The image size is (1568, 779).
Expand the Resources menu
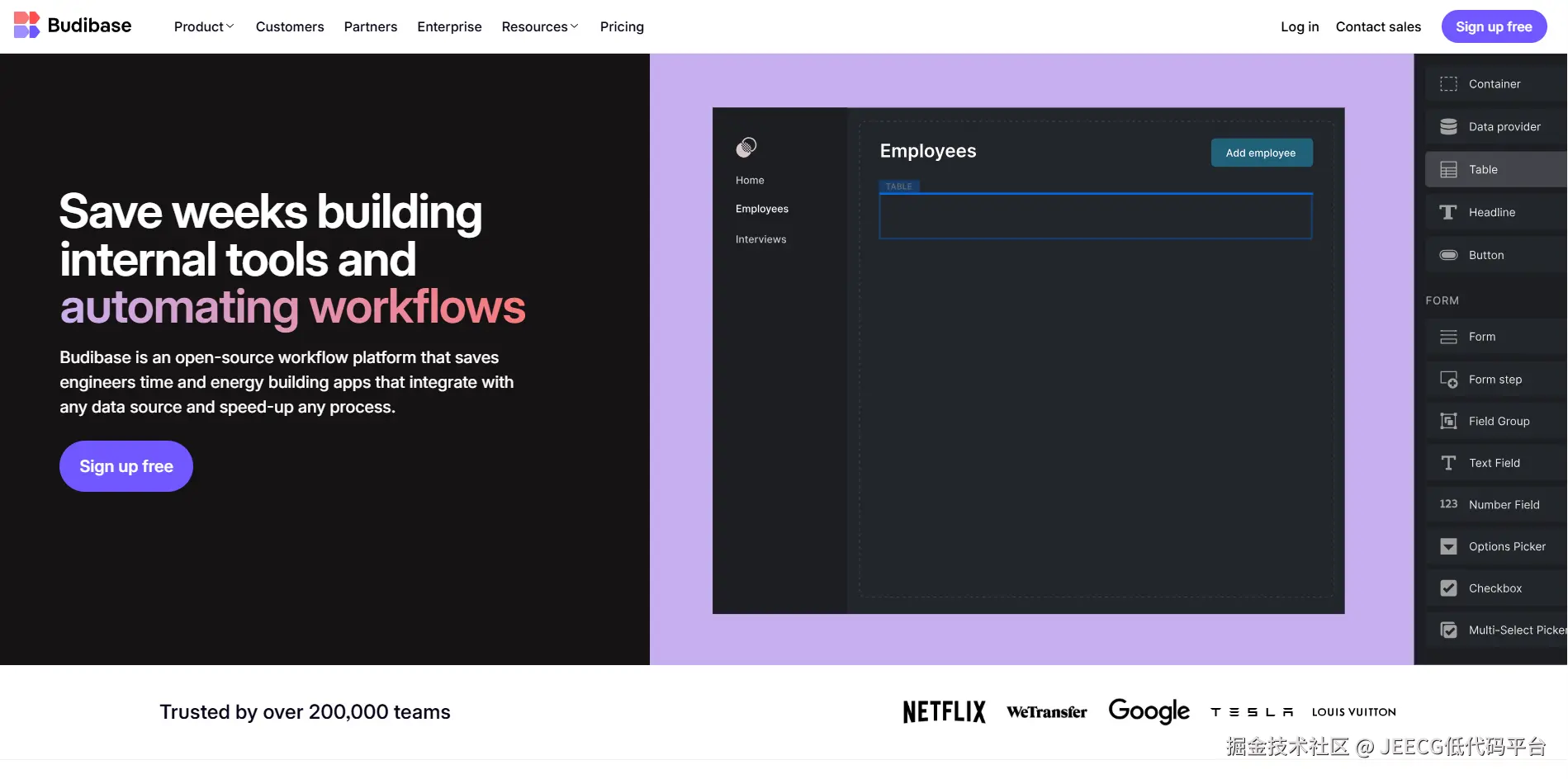point(540,26)
